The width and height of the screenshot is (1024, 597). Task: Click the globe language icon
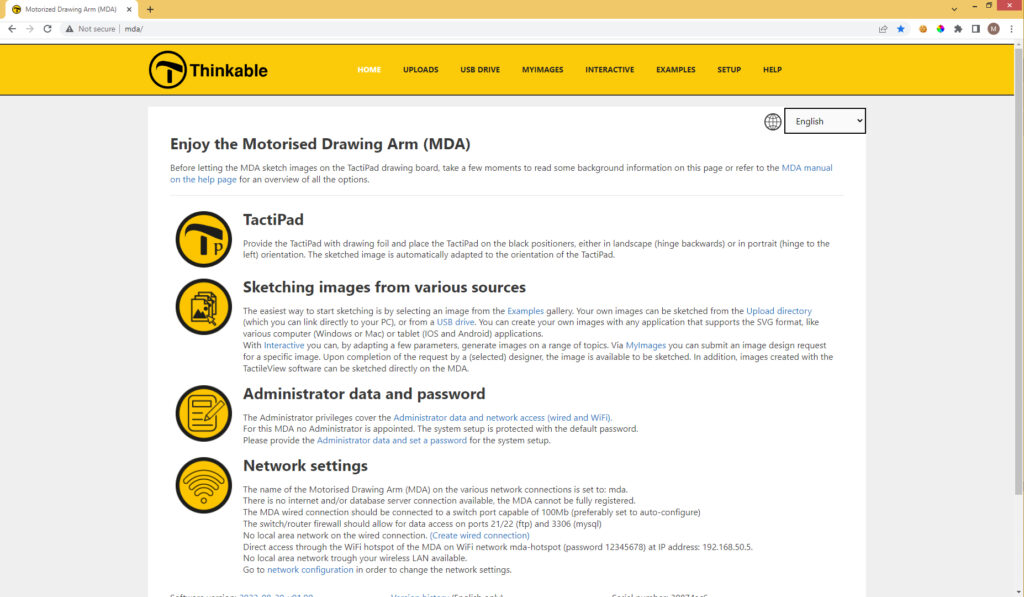point(773,121)
